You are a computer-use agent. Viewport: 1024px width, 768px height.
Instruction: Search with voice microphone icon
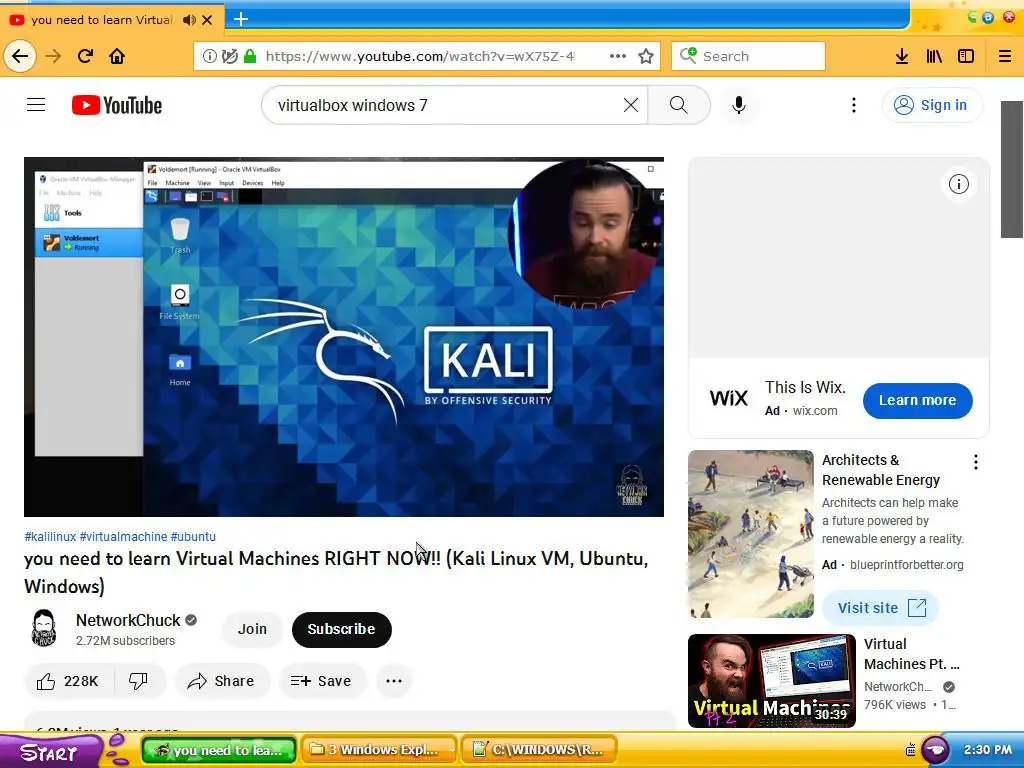click(739, 105)
